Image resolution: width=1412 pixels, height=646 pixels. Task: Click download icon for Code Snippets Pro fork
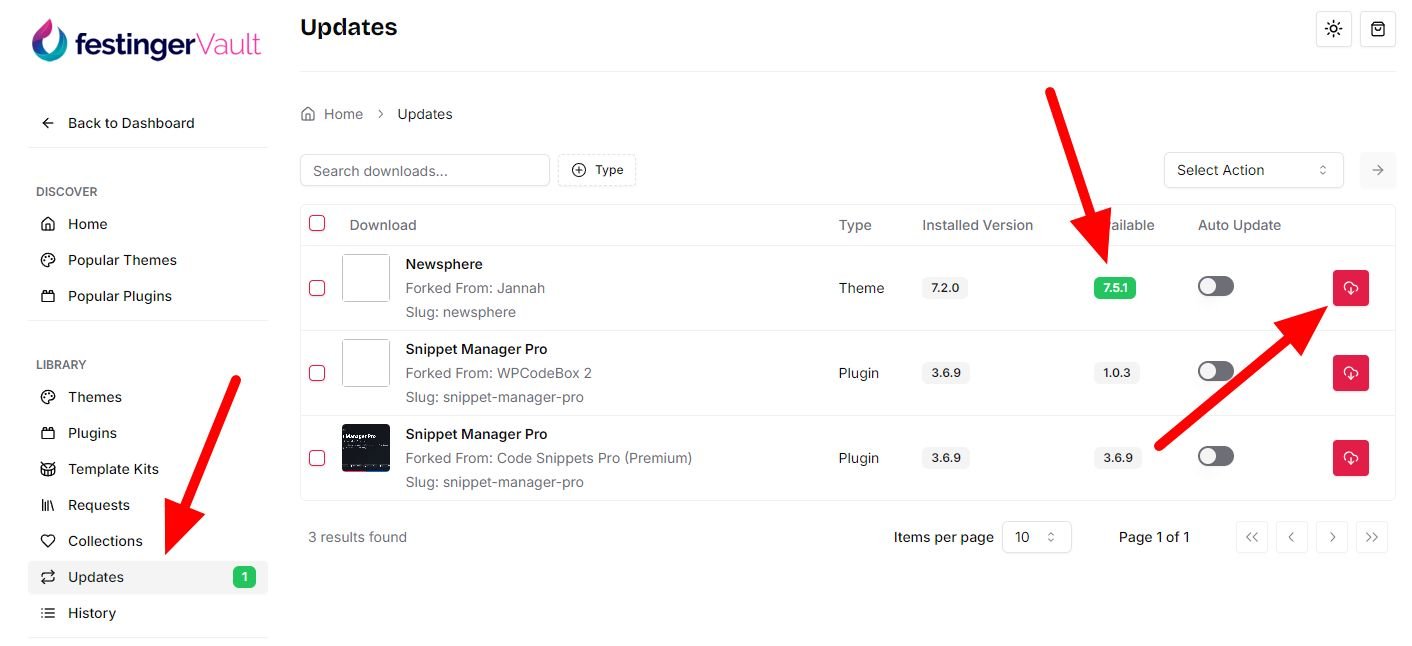1350,458
